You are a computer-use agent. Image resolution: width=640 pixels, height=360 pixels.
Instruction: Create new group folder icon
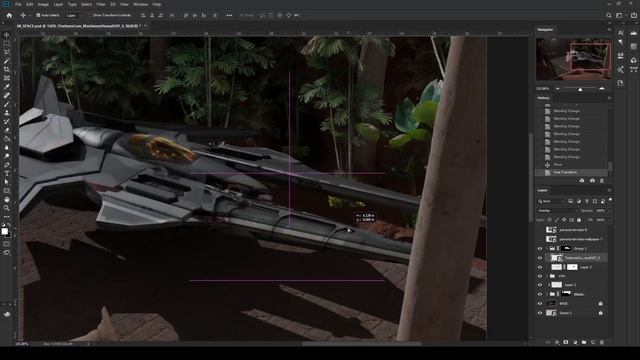(x=584, y=342)
